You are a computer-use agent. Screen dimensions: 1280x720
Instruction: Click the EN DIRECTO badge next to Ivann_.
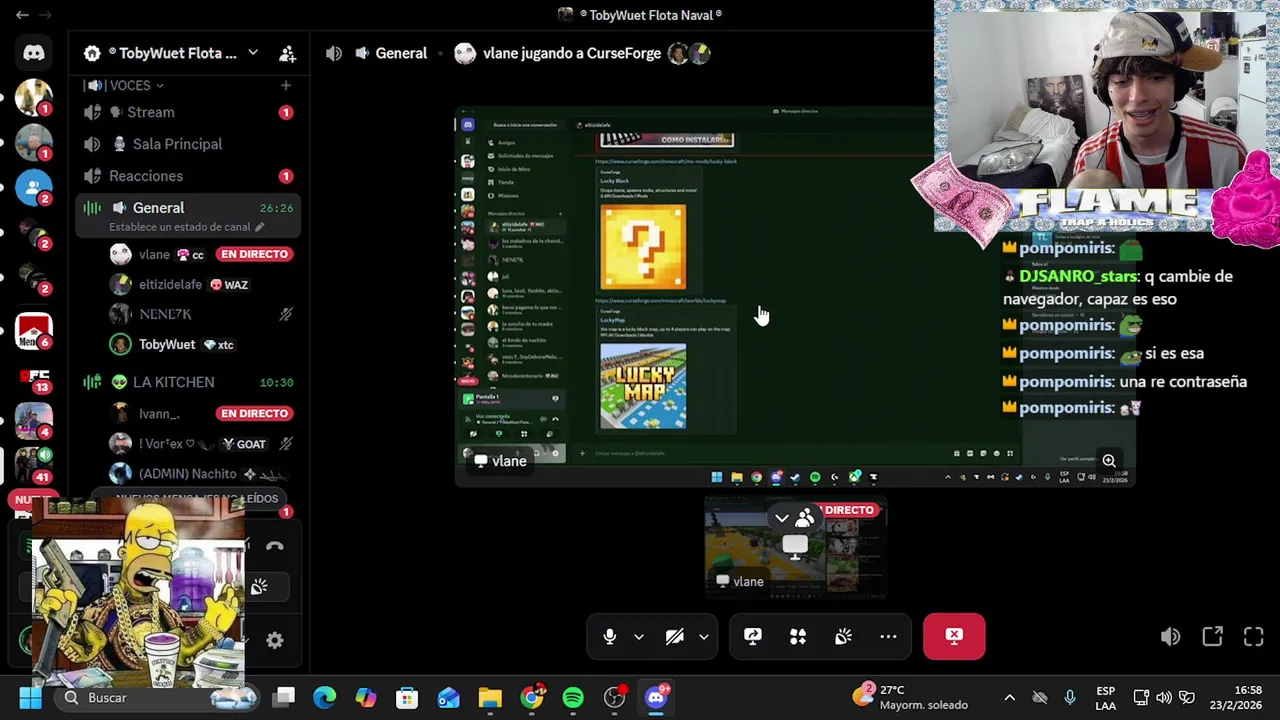click(x=254, y=413)
